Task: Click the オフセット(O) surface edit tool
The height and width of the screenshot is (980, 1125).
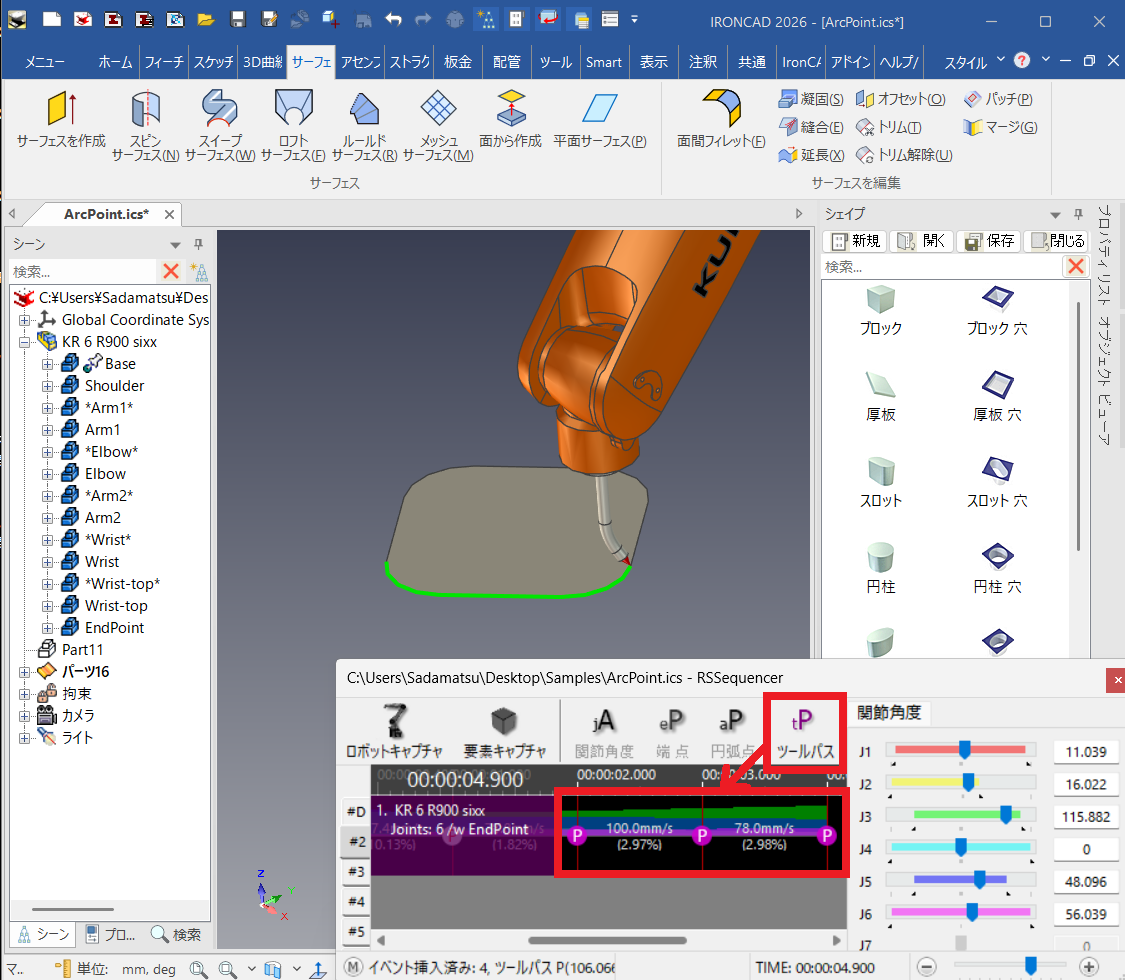Action: tap(901, 99)
